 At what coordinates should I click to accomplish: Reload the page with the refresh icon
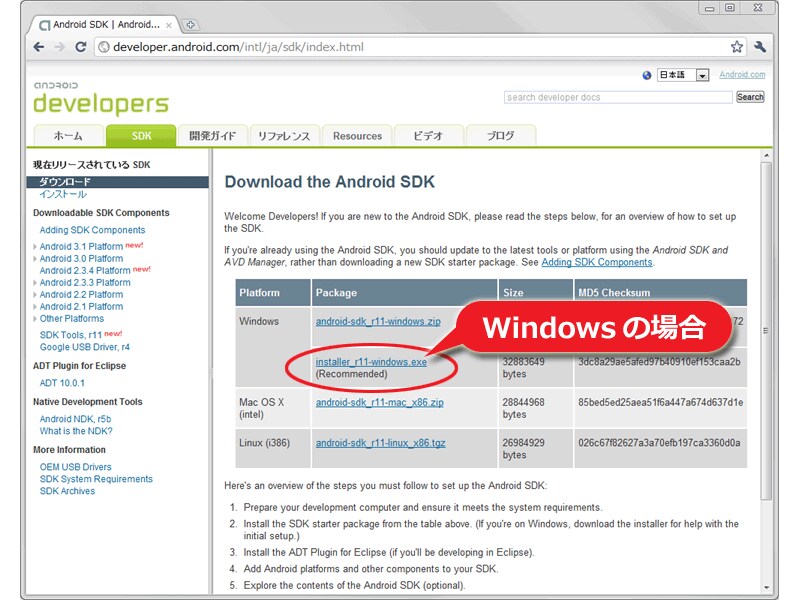click(81, 47)
